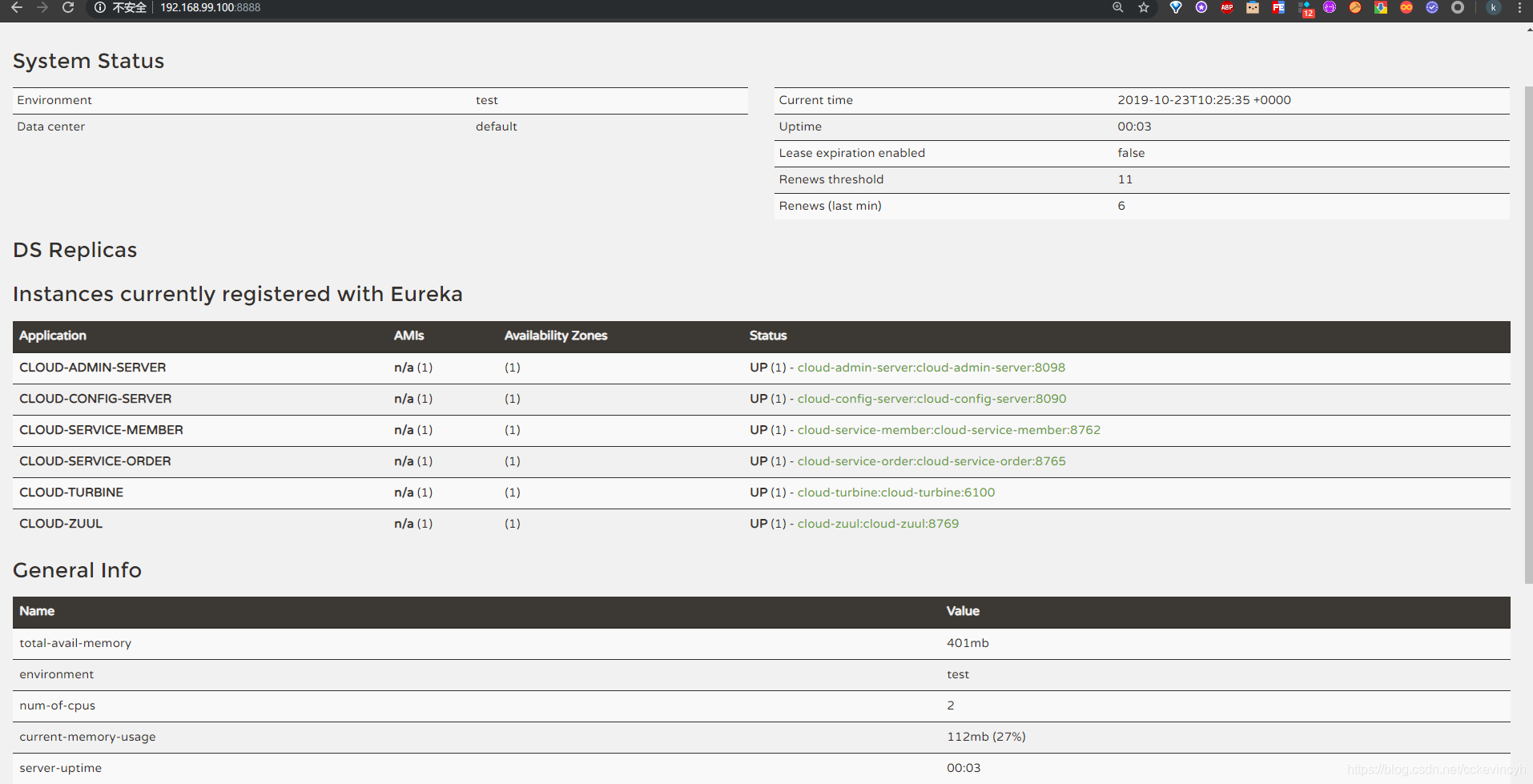Screen dimensions: 1533x784
Task: Open the red infinity extension icon
Action: pos(1406,7)
